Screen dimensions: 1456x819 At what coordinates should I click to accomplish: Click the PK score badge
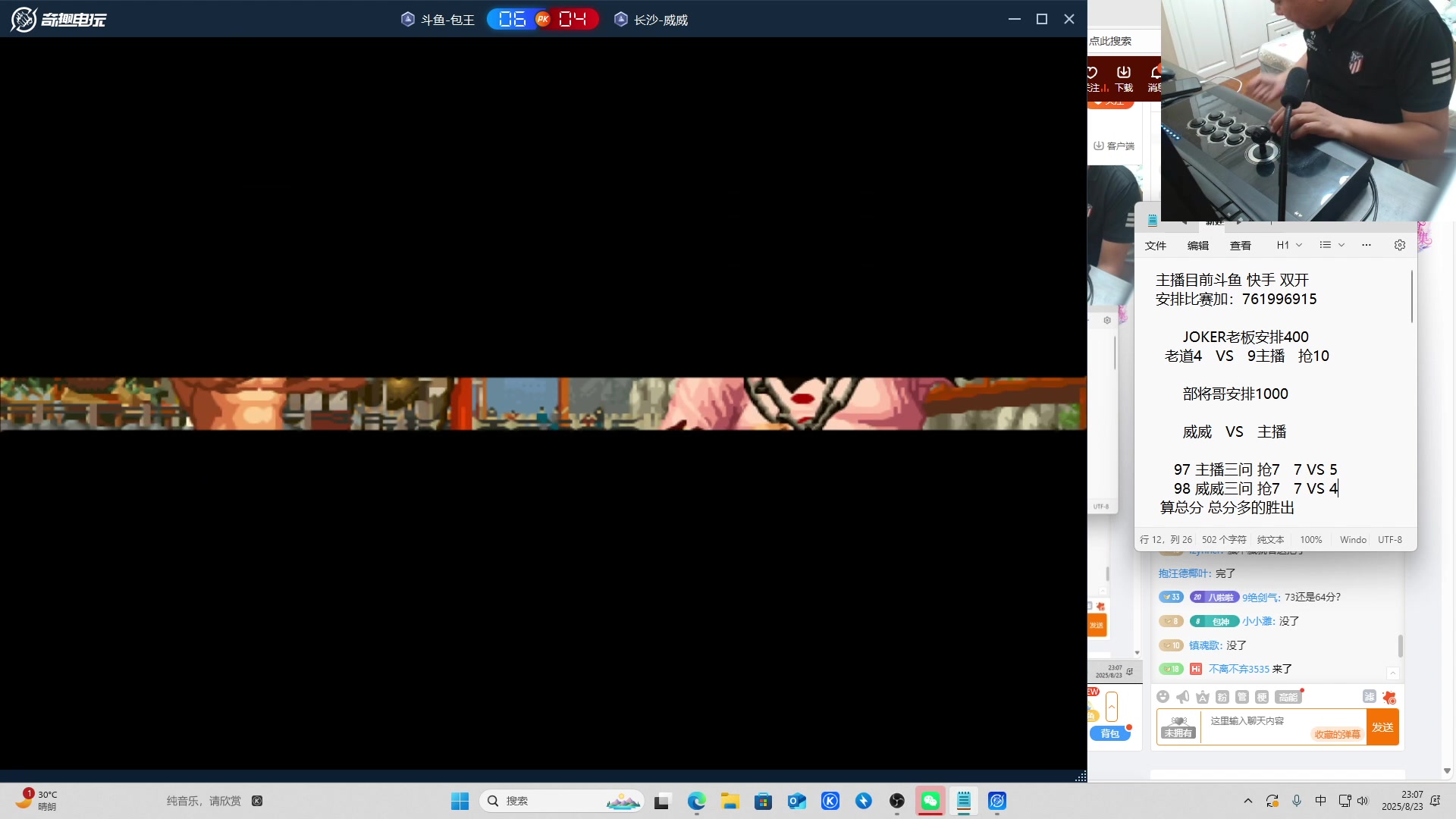(x=543, y=19)
